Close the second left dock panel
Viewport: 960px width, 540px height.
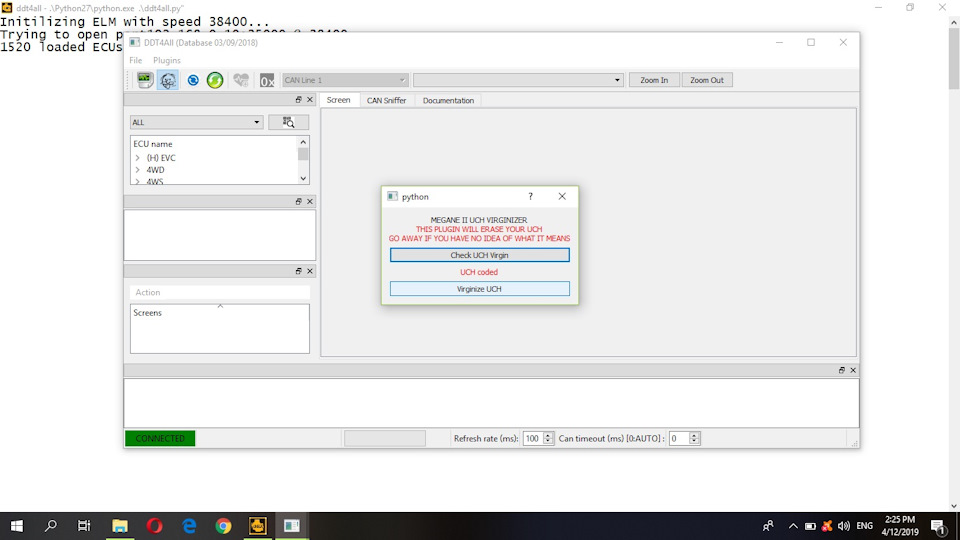click(x=310, y=201)
